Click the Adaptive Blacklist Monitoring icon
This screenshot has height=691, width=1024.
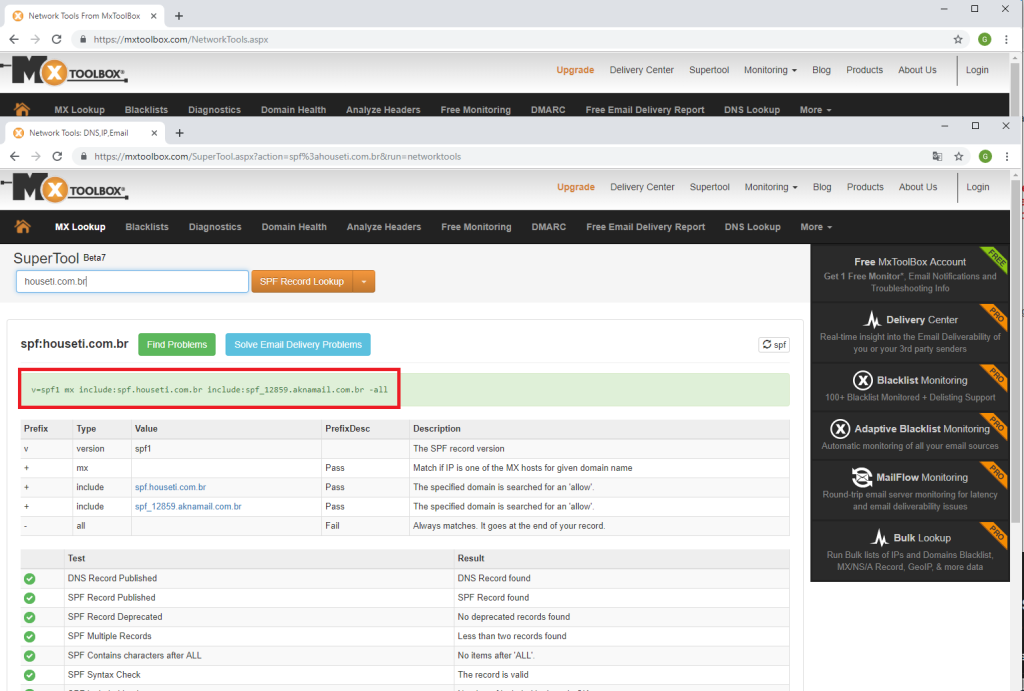[840, 428]
